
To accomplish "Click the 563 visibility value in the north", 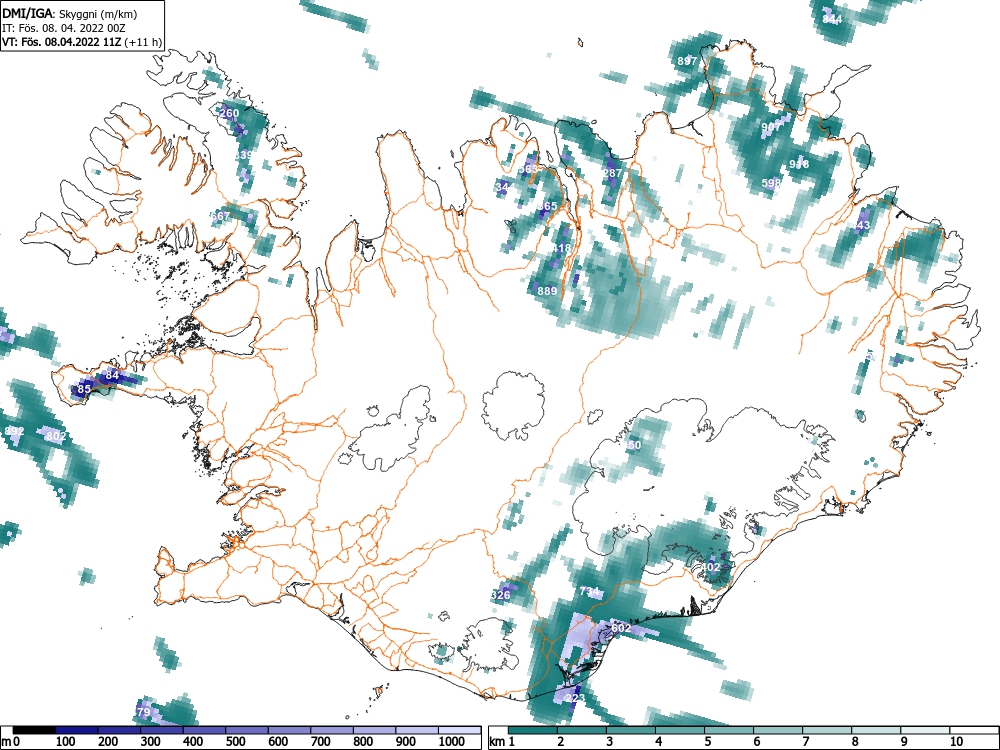I will click(x=528, y=169).
